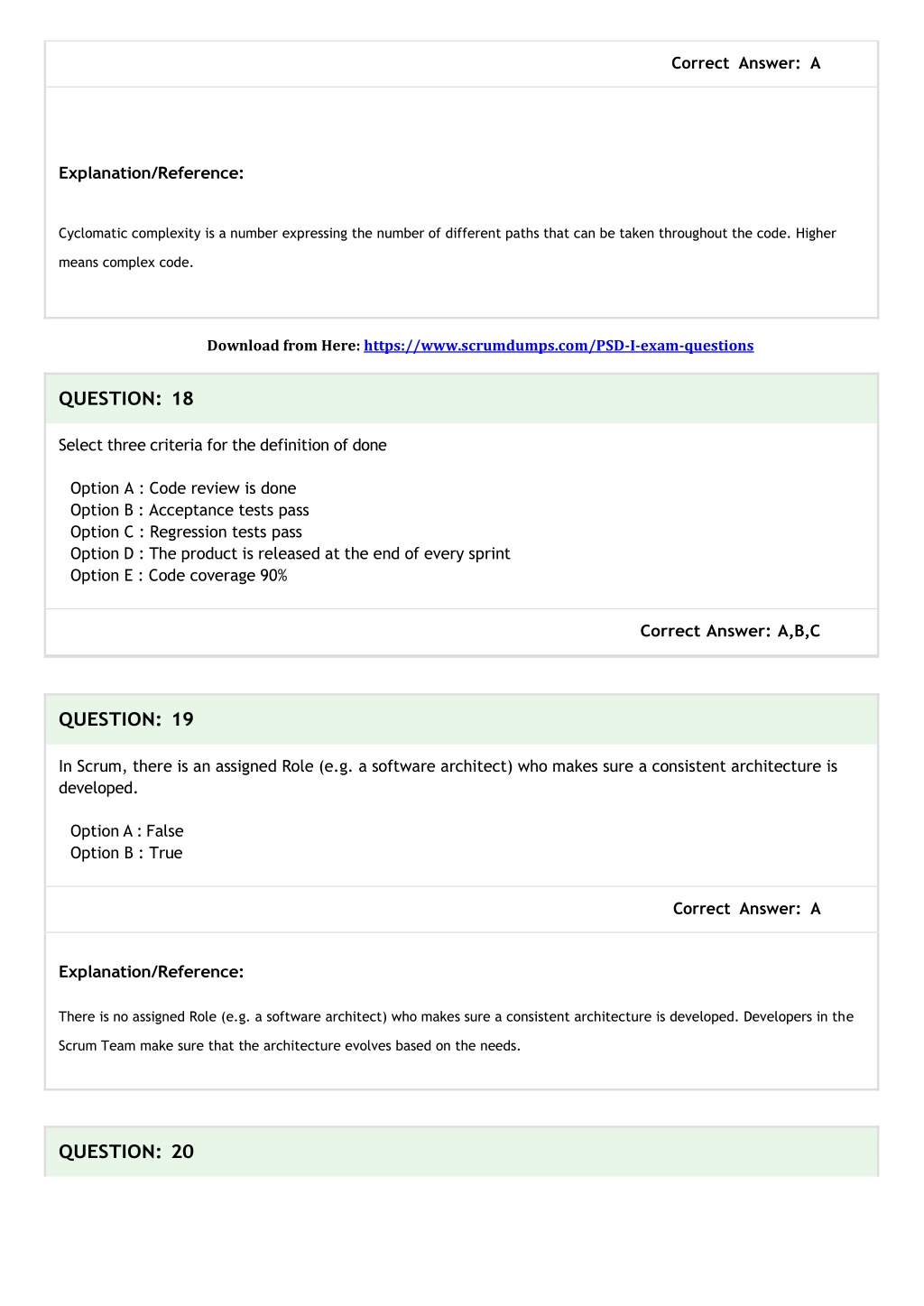The image size is (924, 1306).
Task: Click the Correct Answer: A,B,C text
Action: pos(730,631)
